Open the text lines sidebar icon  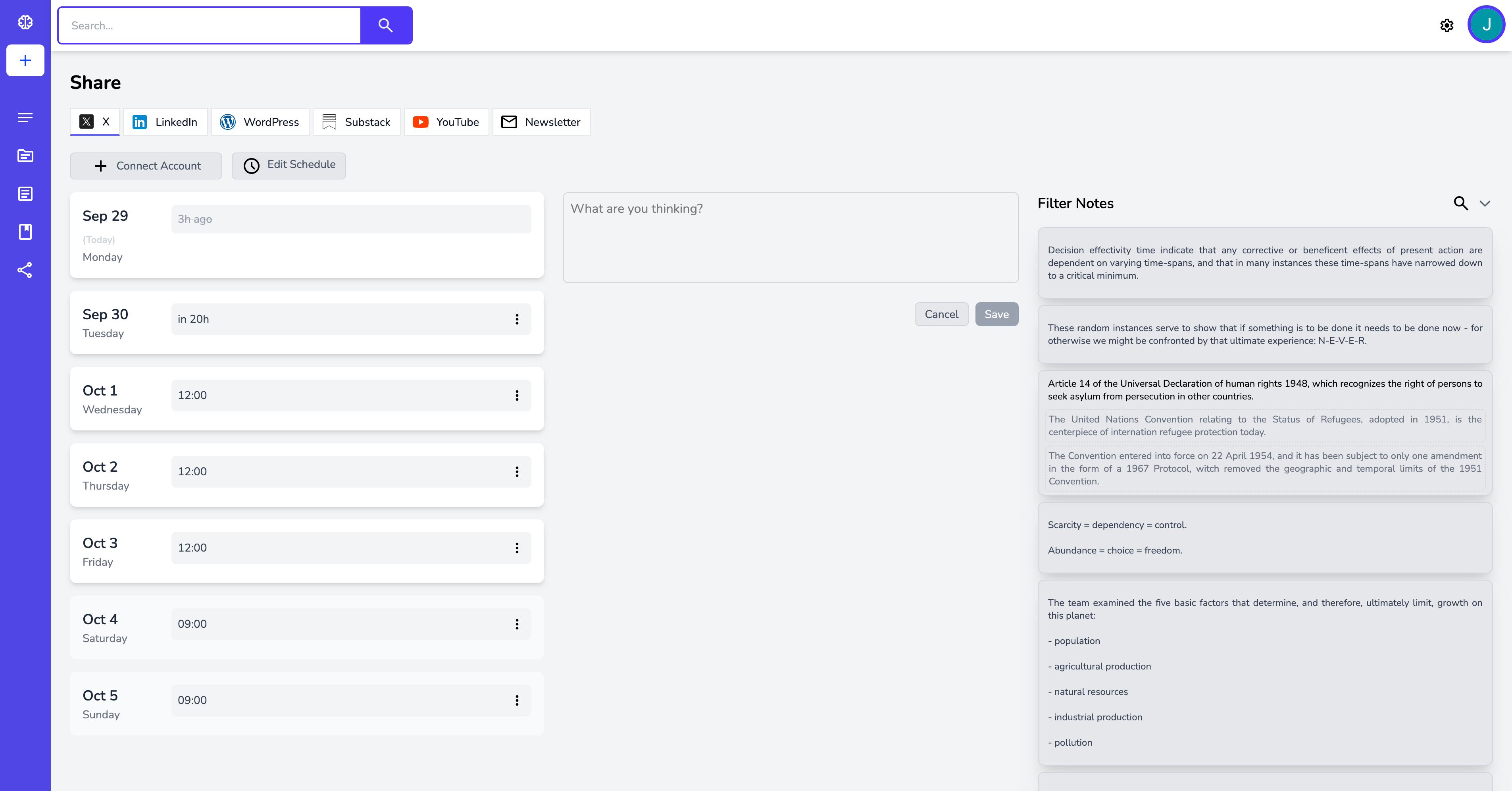[25, 118]
